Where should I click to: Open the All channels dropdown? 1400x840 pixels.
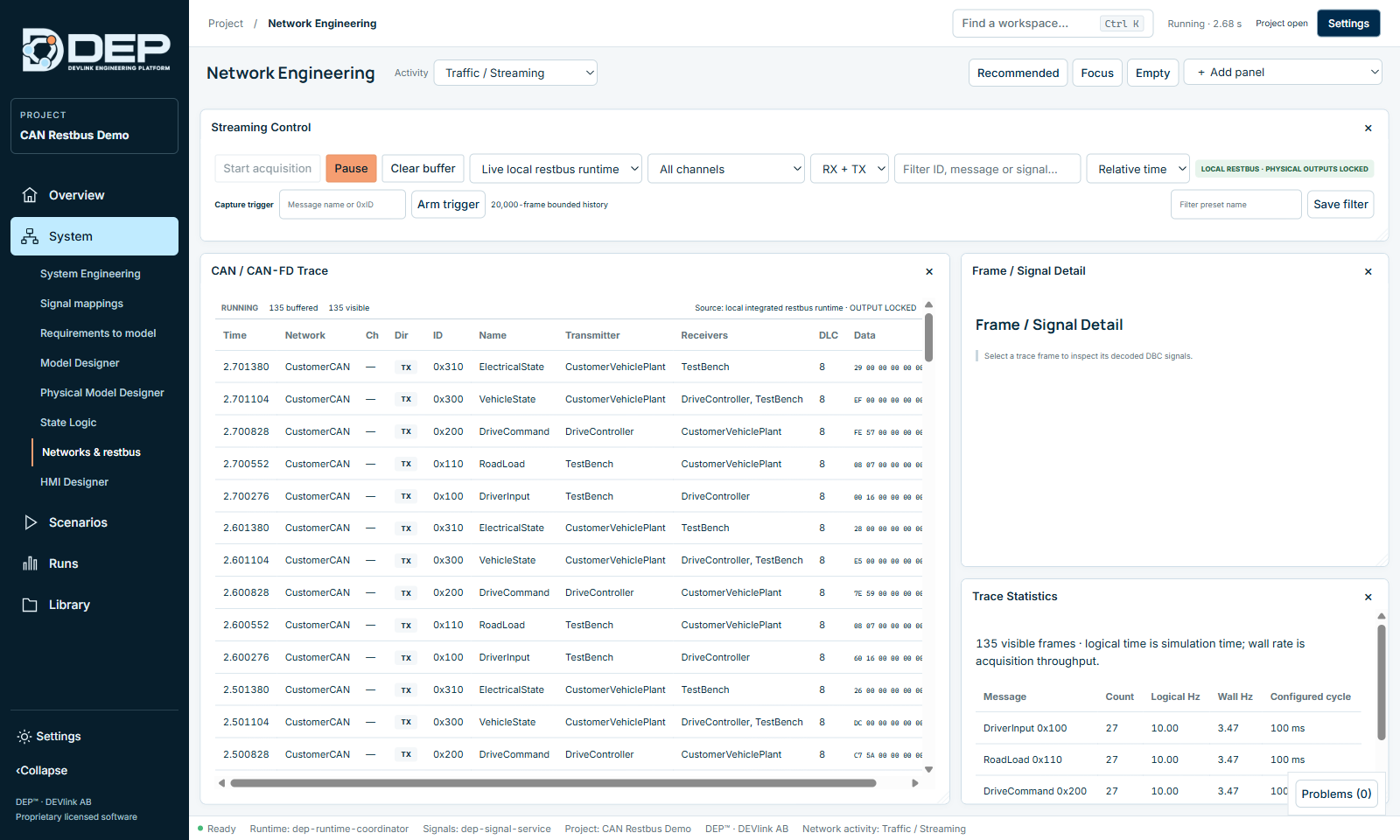point(726,169)
